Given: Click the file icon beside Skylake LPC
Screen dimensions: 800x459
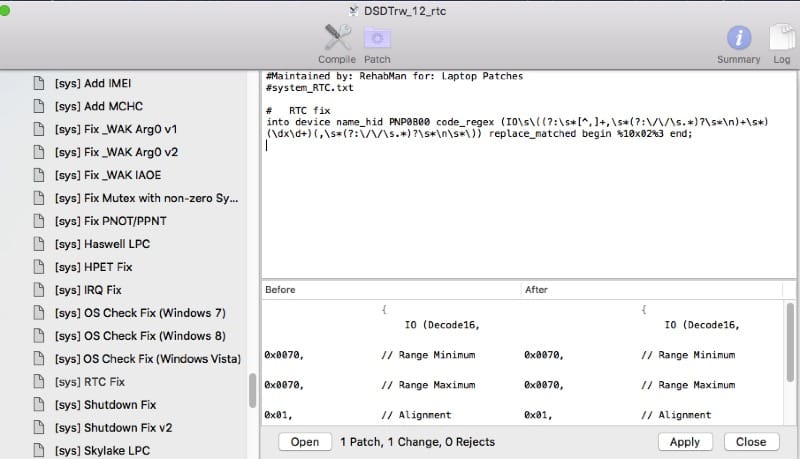Looking at the screenshot, I should pos(40,451).
